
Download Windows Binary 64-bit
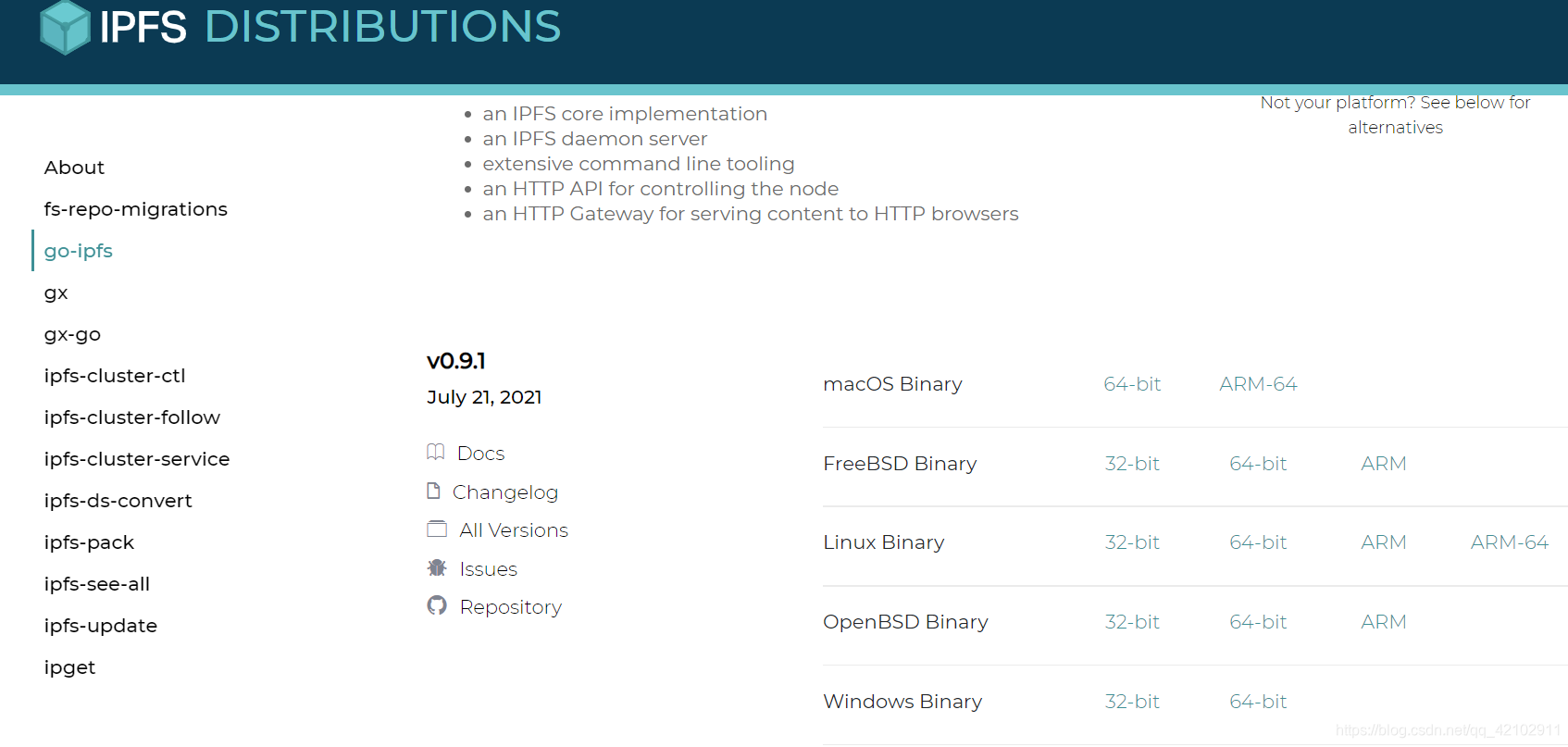click(x=1258, y=702)
